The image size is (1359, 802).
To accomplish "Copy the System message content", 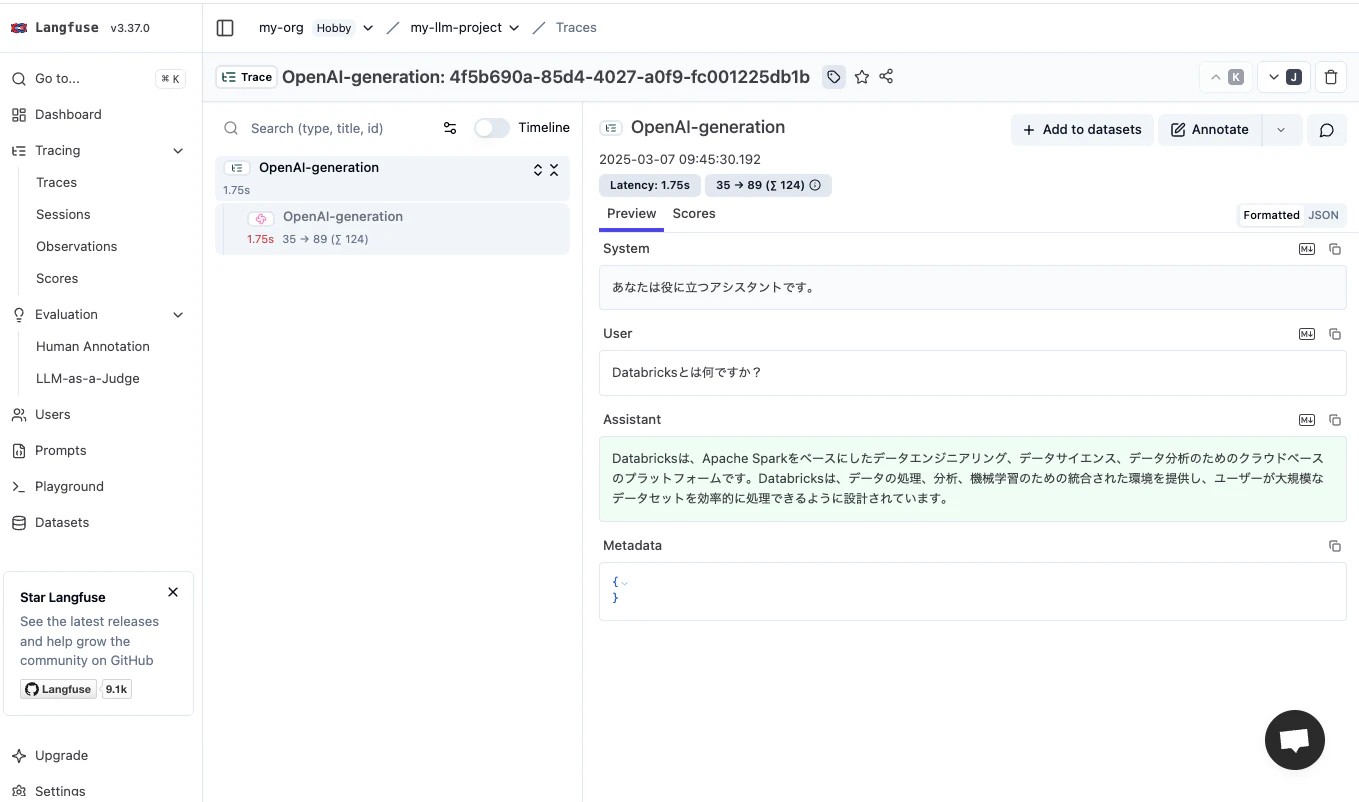I will (1335, 249).
